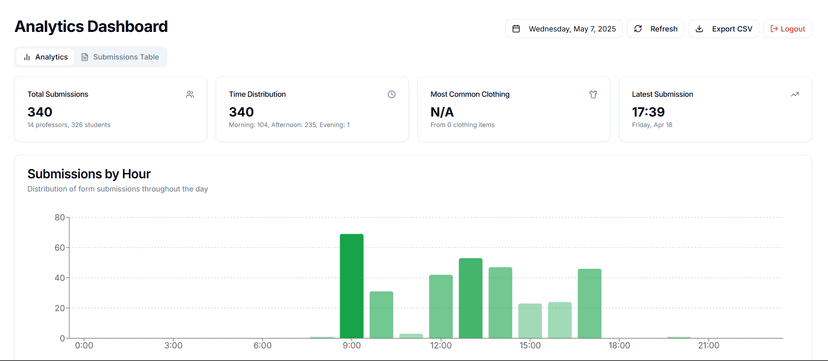Click the 0:00 label on the x-axis

[84, 346]
